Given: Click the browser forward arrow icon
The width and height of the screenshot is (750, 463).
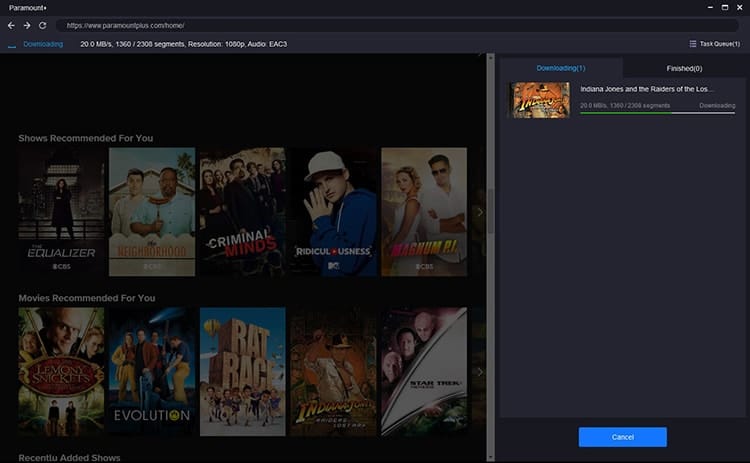Looking at the screenshot, I should pyautogui.click(x=27, y=25).
